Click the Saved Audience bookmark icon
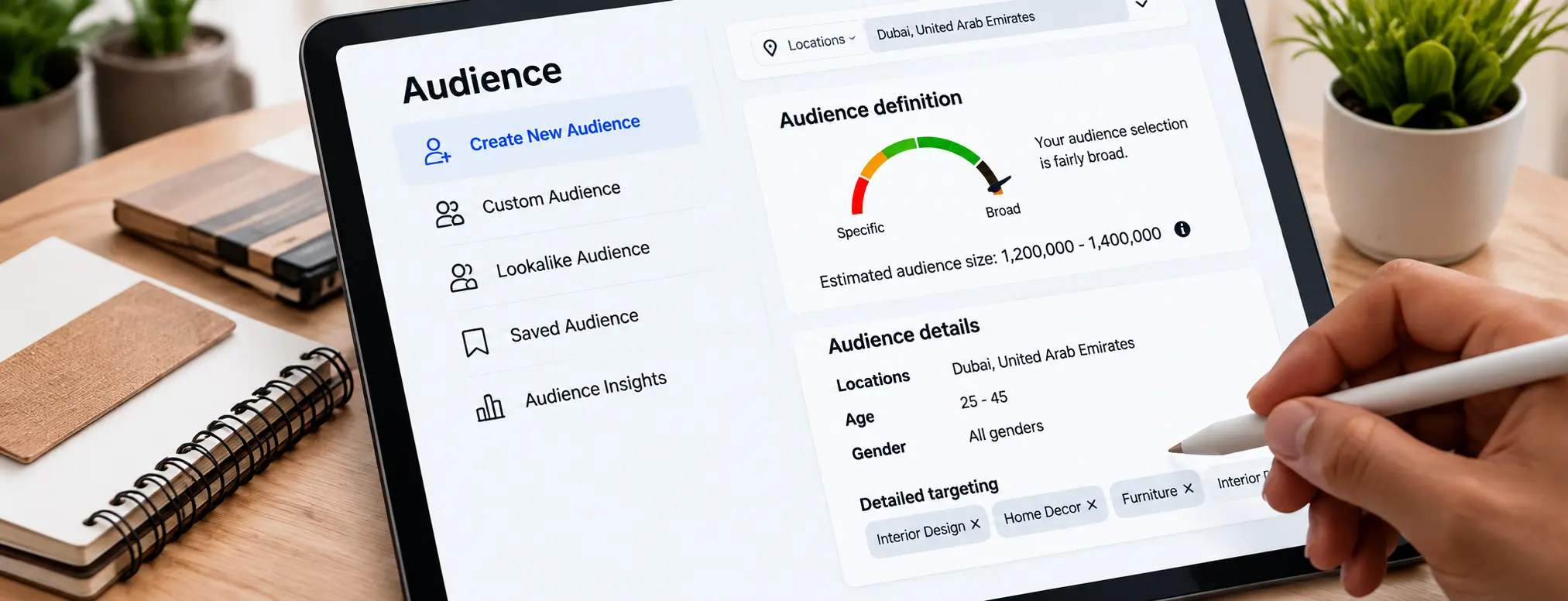The height and width of the screenshot is (601, 1568). point(475,342)
